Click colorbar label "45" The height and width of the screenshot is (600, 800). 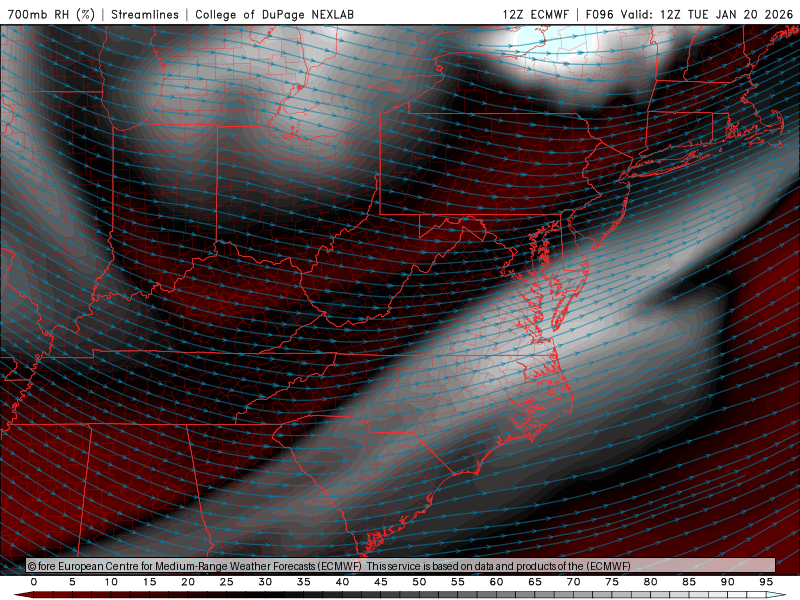(381, 582)
